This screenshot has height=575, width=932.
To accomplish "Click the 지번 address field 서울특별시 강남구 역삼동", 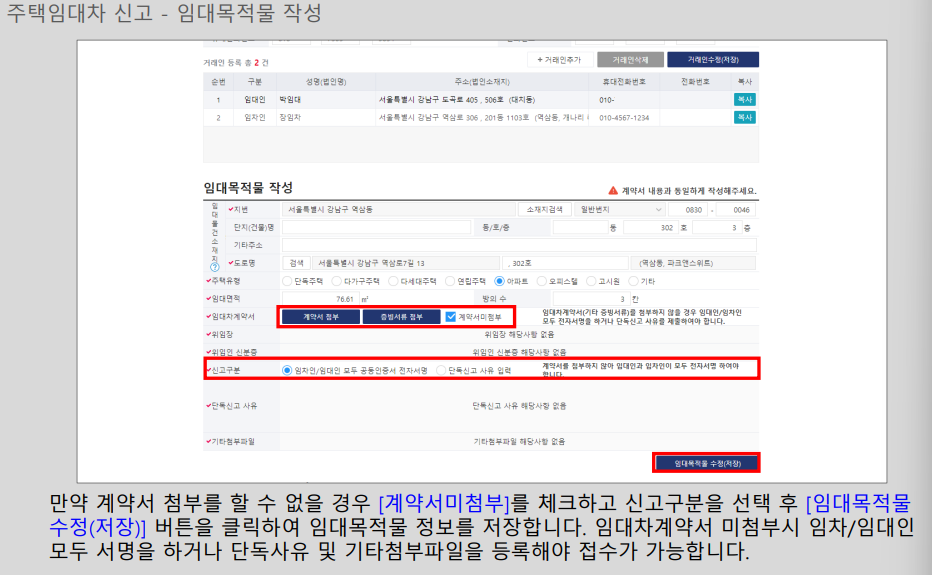I will [x=398, y=209].
